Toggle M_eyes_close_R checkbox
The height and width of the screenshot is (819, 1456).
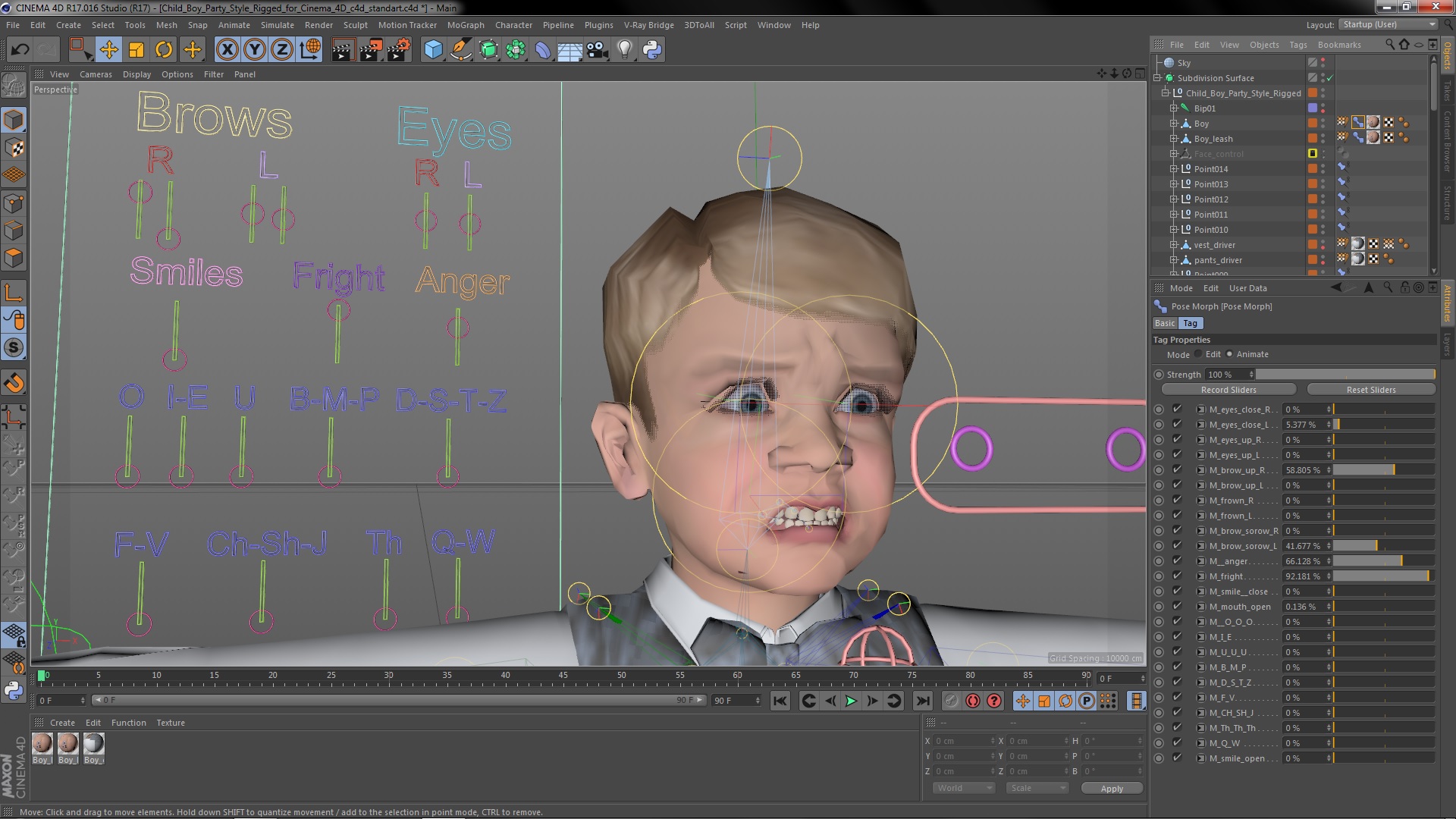1177,409
